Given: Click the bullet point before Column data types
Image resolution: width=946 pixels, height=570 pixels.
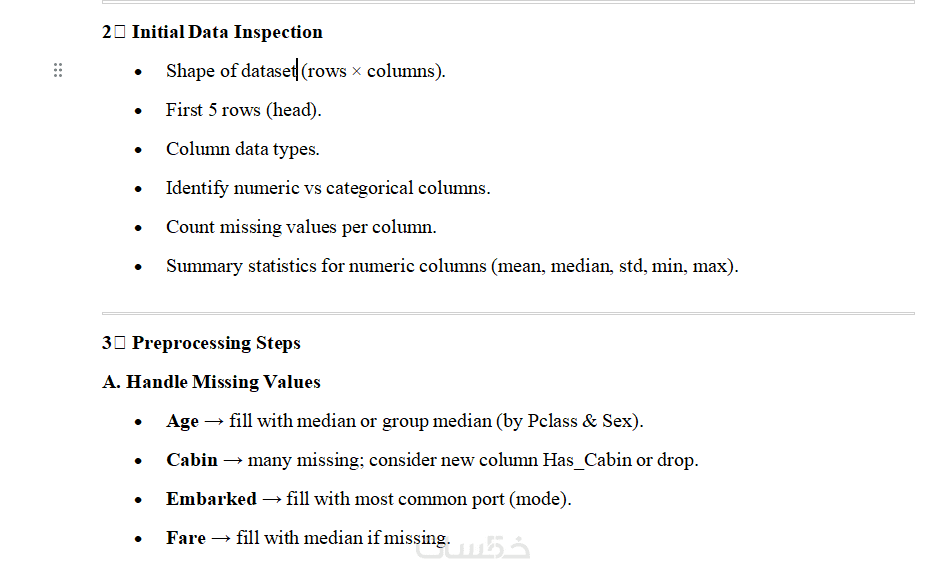Looking at the screenshot, I should click(139, 150).
